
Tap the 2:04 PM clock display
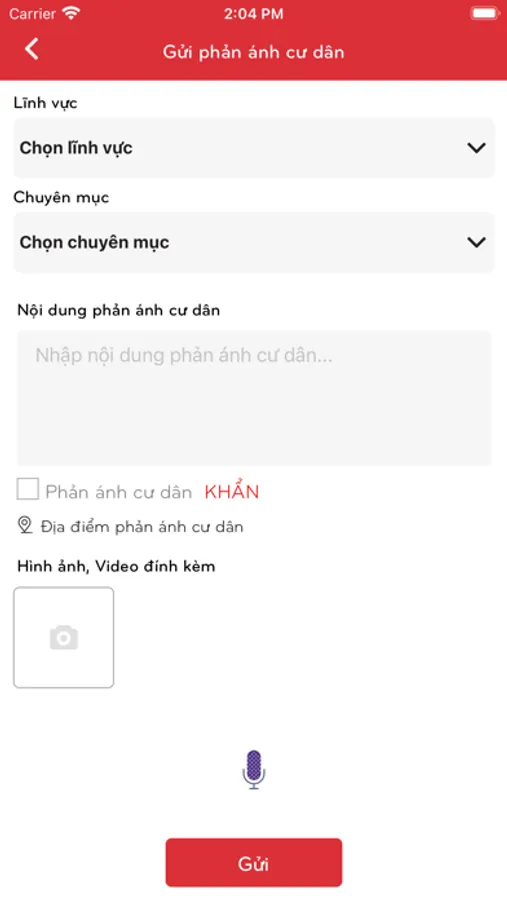(x=253, y=14)
